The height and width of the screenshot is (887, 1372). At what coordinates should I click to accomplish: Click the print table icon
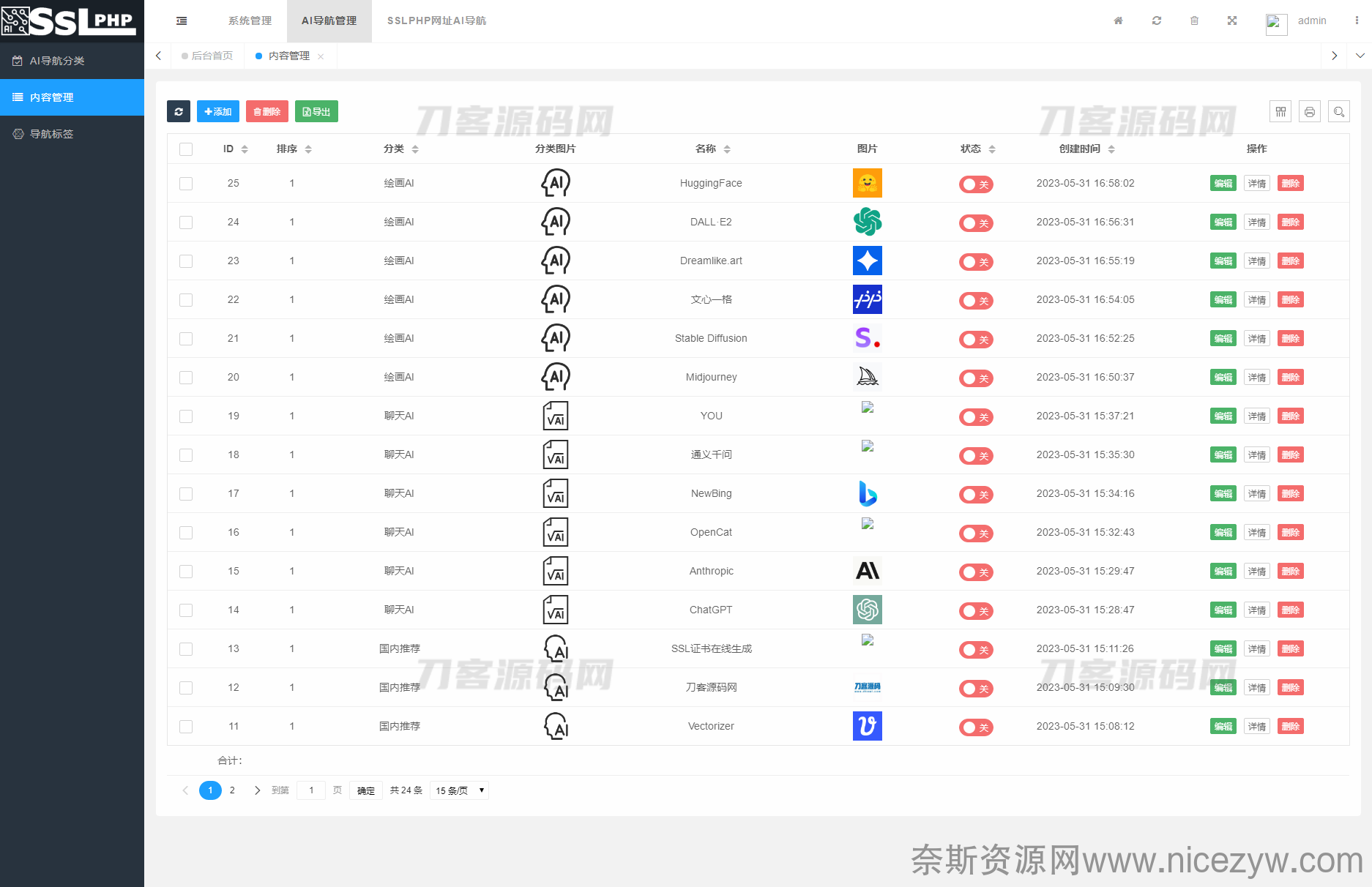(x=1310, y=111)
